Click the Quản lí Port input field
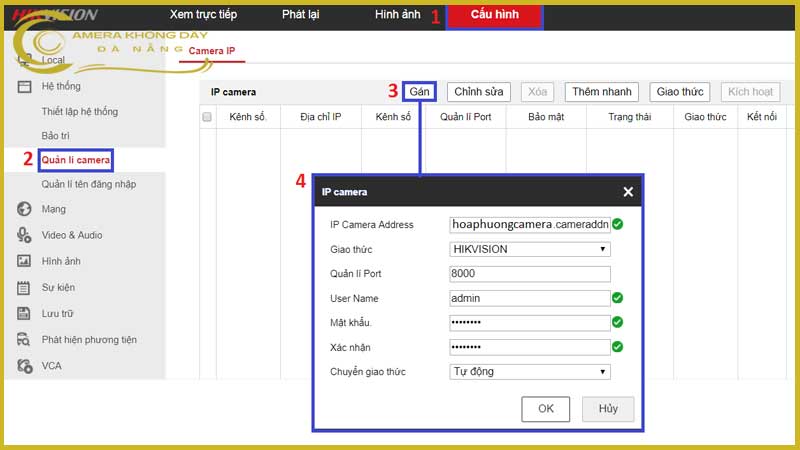 tap(530, 274)
